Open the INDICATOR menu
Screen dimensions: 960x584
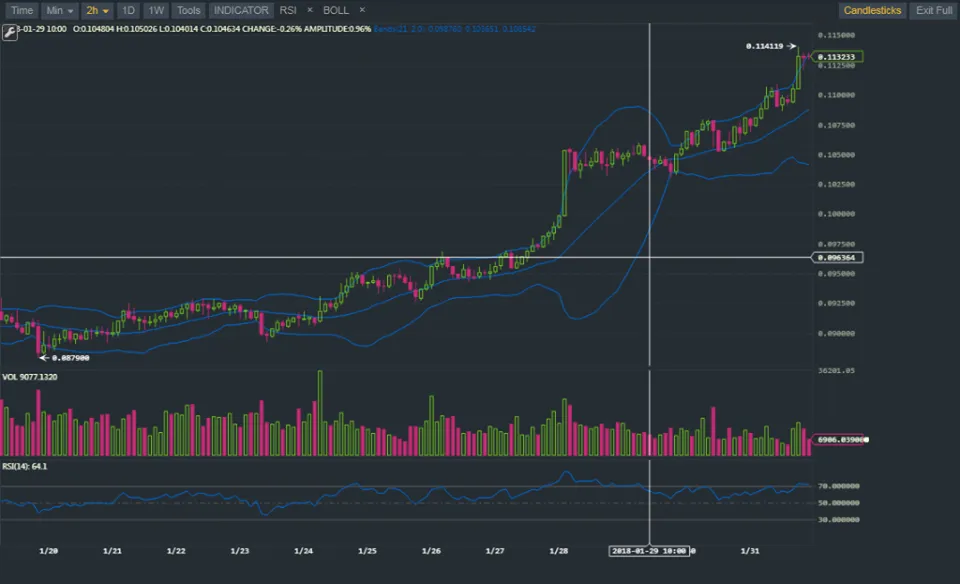coord(241,10)
